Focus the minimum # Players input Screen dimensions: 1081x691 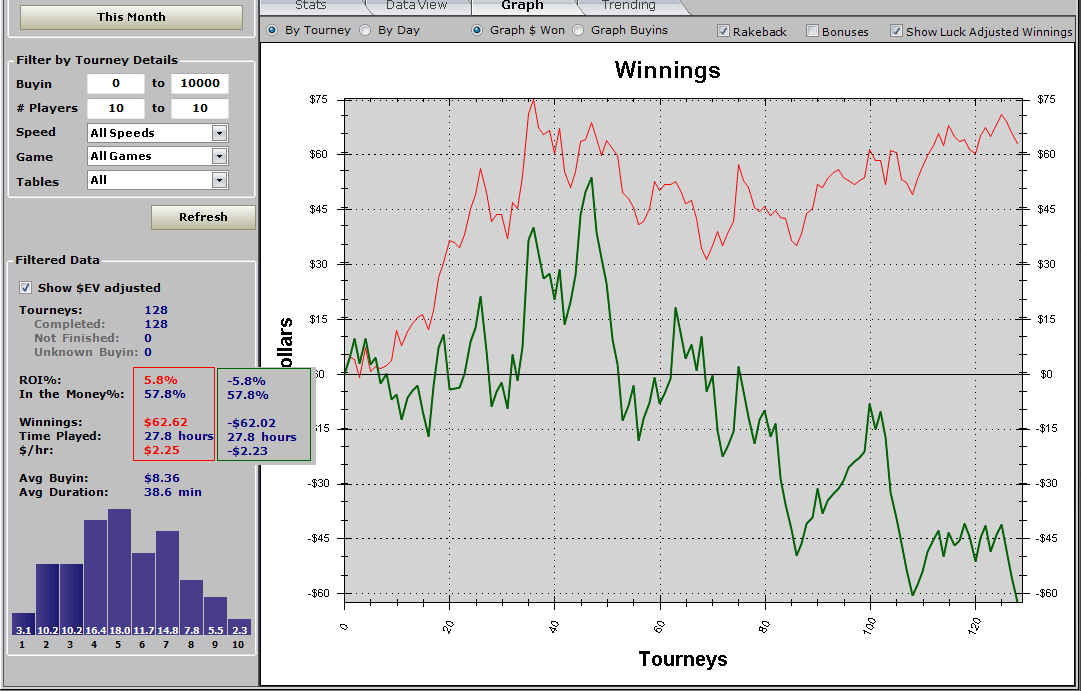click(x=115, y=108)
